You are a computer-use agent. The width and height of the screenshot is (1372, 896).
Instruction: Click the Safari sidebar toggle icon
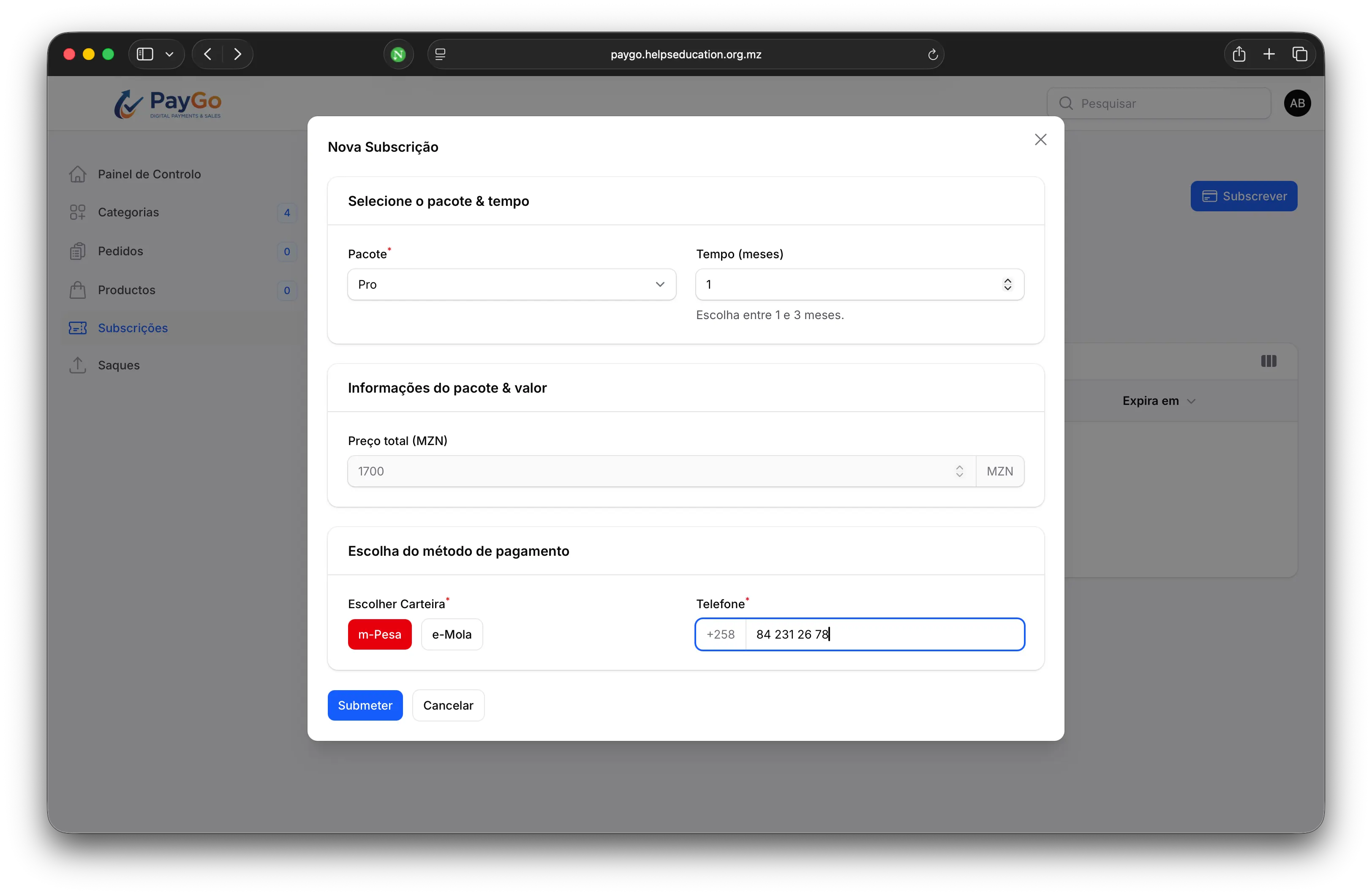point(145,54)
